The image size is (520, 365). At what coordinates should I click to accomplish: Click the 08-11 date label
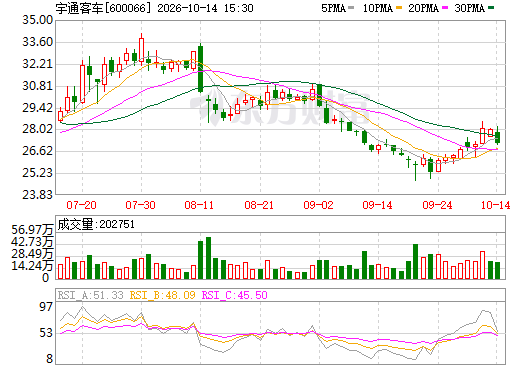tap(199, 205)
